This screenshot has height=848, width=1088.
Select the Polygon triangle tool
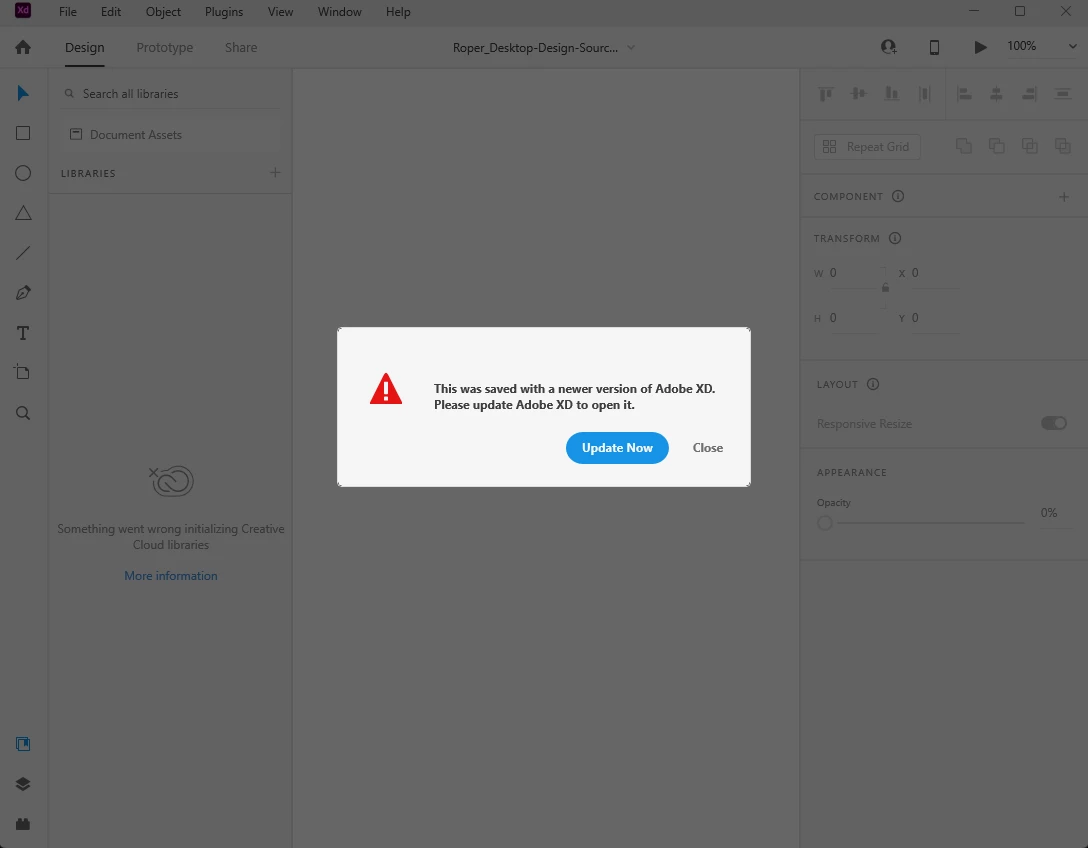pos(23,213)
